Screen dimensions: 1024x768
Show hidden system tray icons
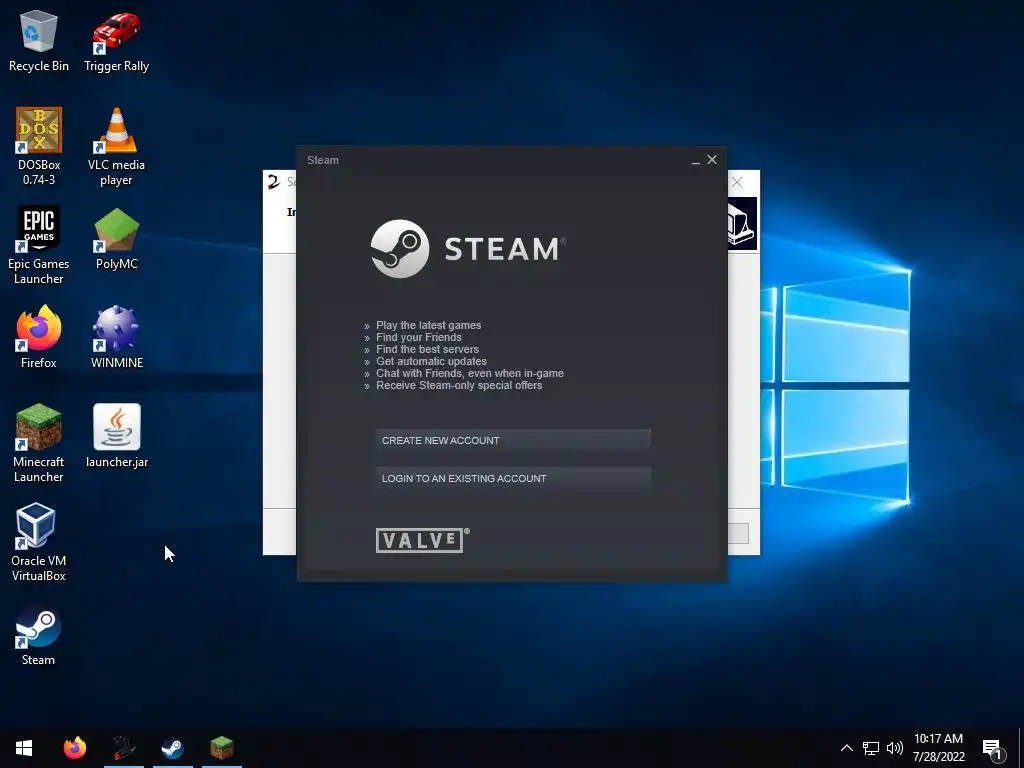(846, 748)
